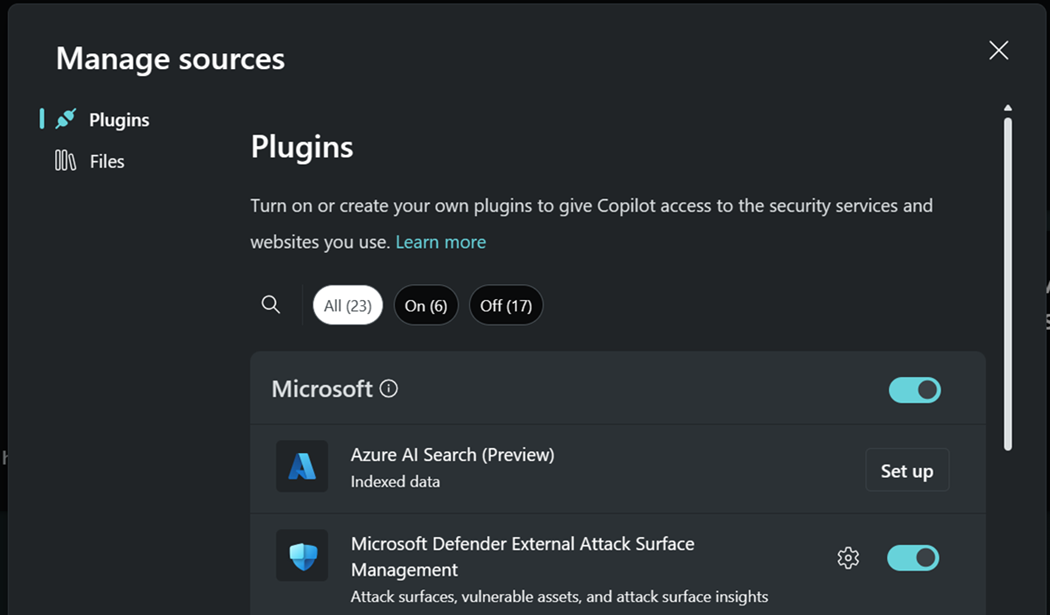Show only Off (17) plugins
Viewport: 1050px width, 615px height.
(506, 304)
